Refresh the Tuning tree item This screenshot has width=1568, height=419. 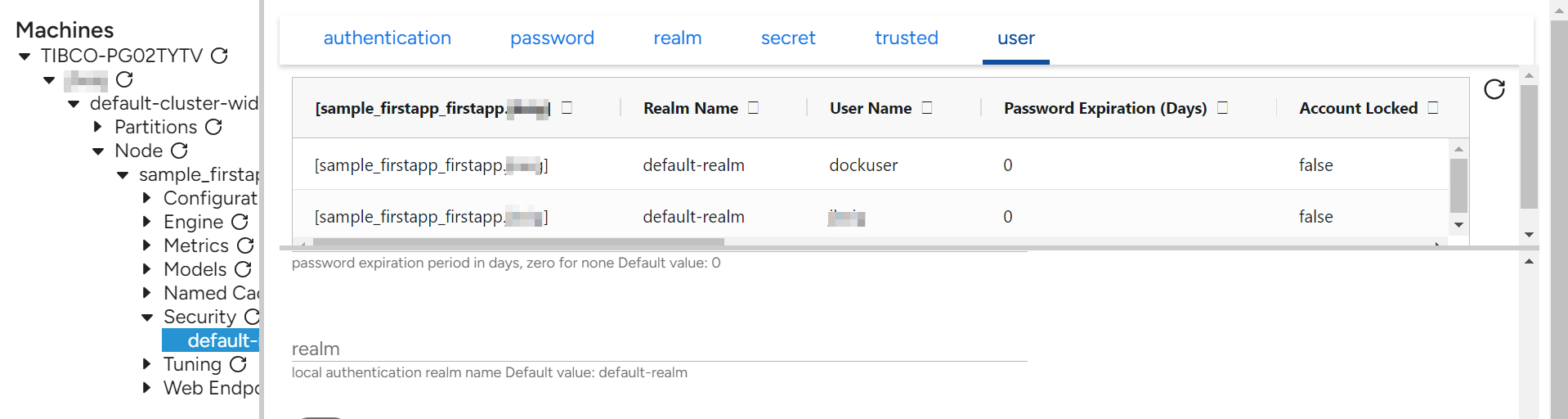(x=238, y=364)
